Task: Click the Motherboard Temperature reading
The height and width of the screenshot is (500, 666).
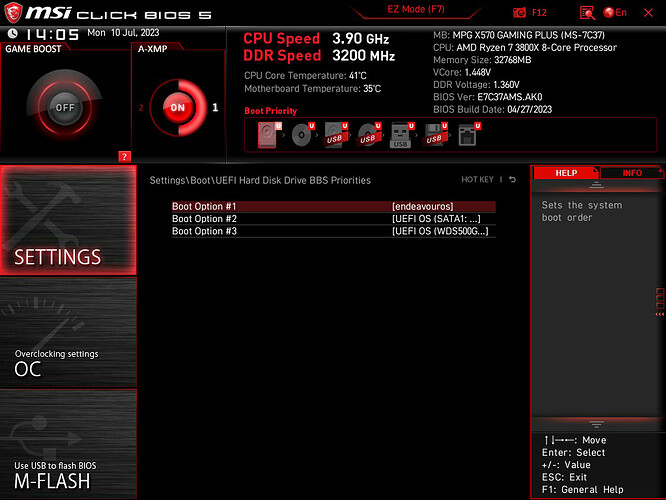Action: [313, 89]
